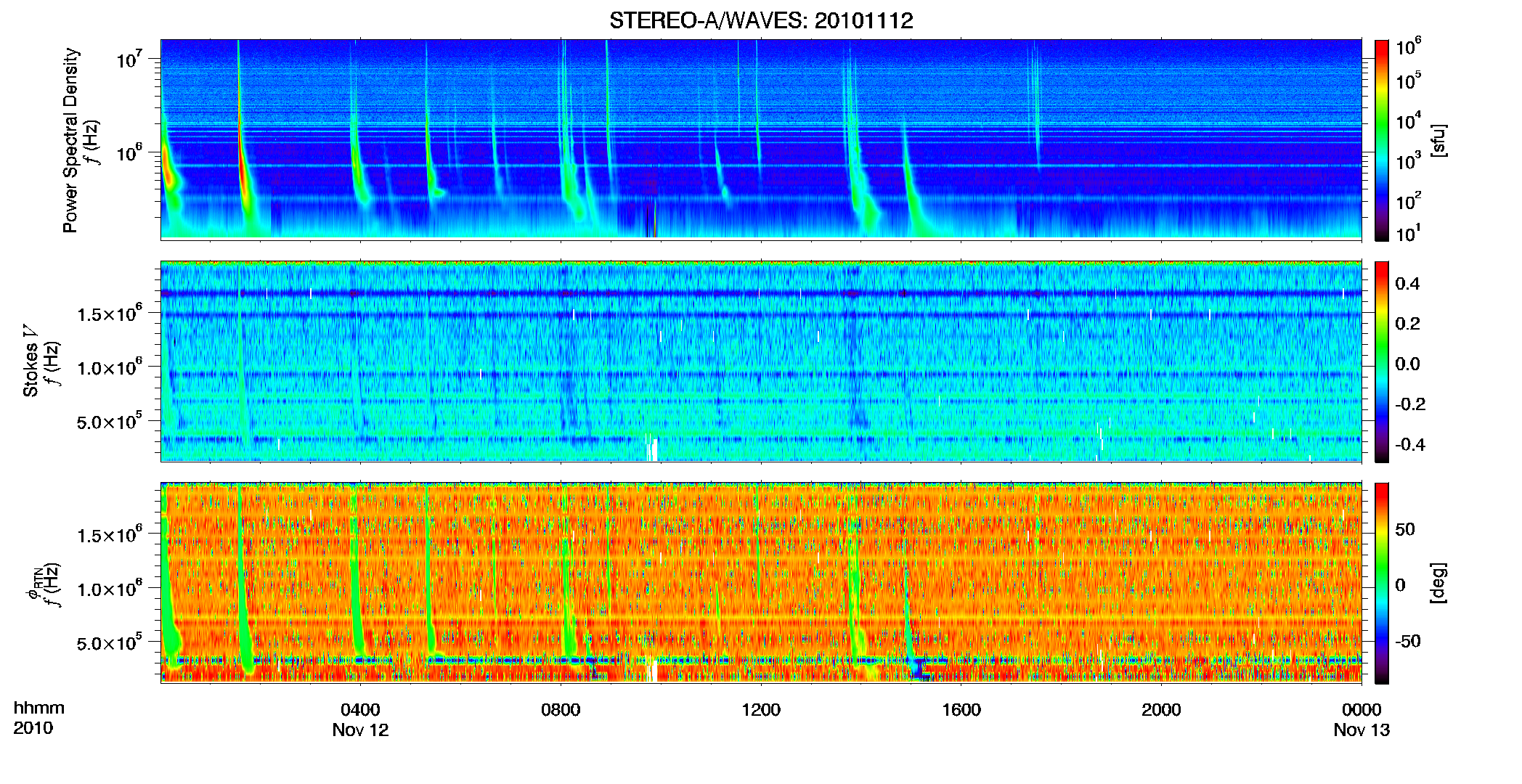
Task: Click the 1.5×10^6 tick on φ RTN panel
Action: (110, 534)
